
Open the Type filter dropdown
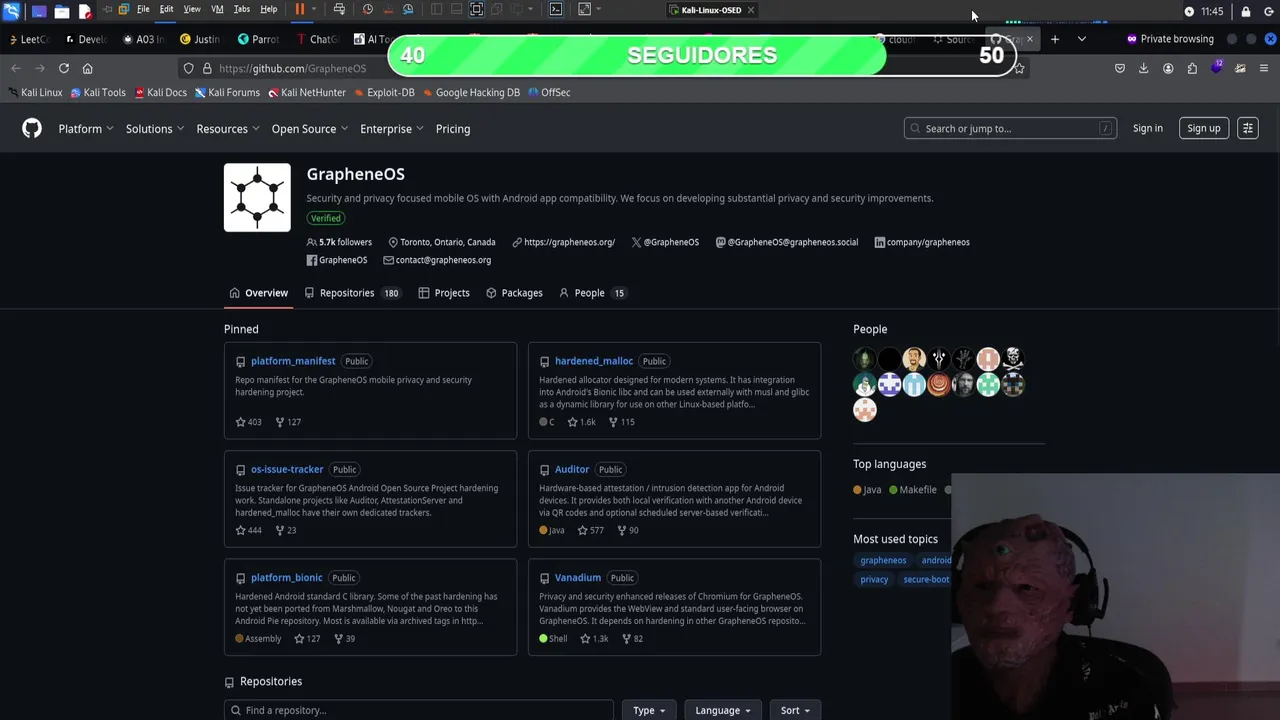coord(649,710)
